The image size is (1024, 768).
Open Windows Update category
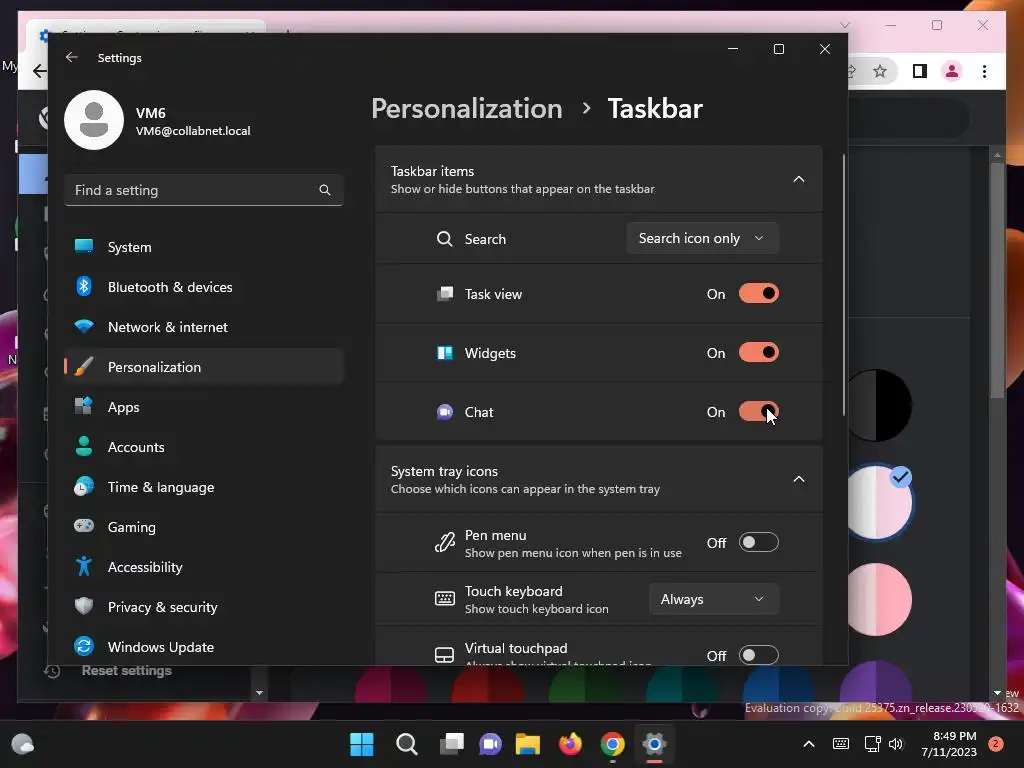204,647
